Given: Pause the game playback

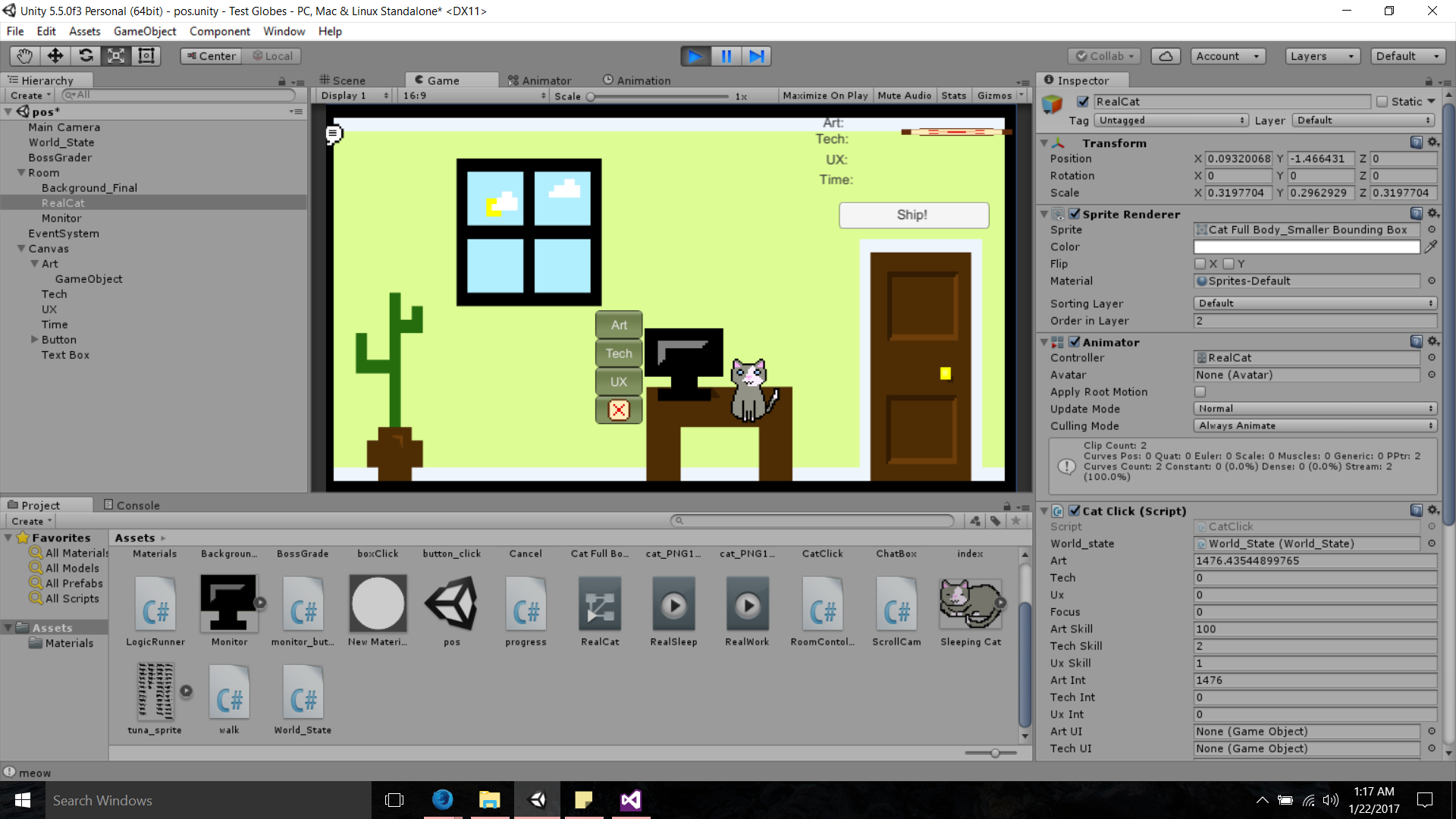Looking at the screenshot, I should pyautogui.click(x=726, y=56).
